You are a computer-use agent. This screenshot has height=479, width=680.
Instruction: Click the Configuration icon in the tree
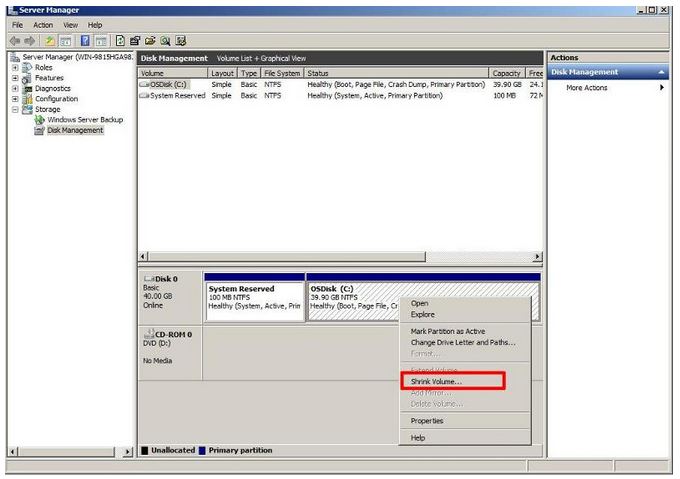click(27, 99)
